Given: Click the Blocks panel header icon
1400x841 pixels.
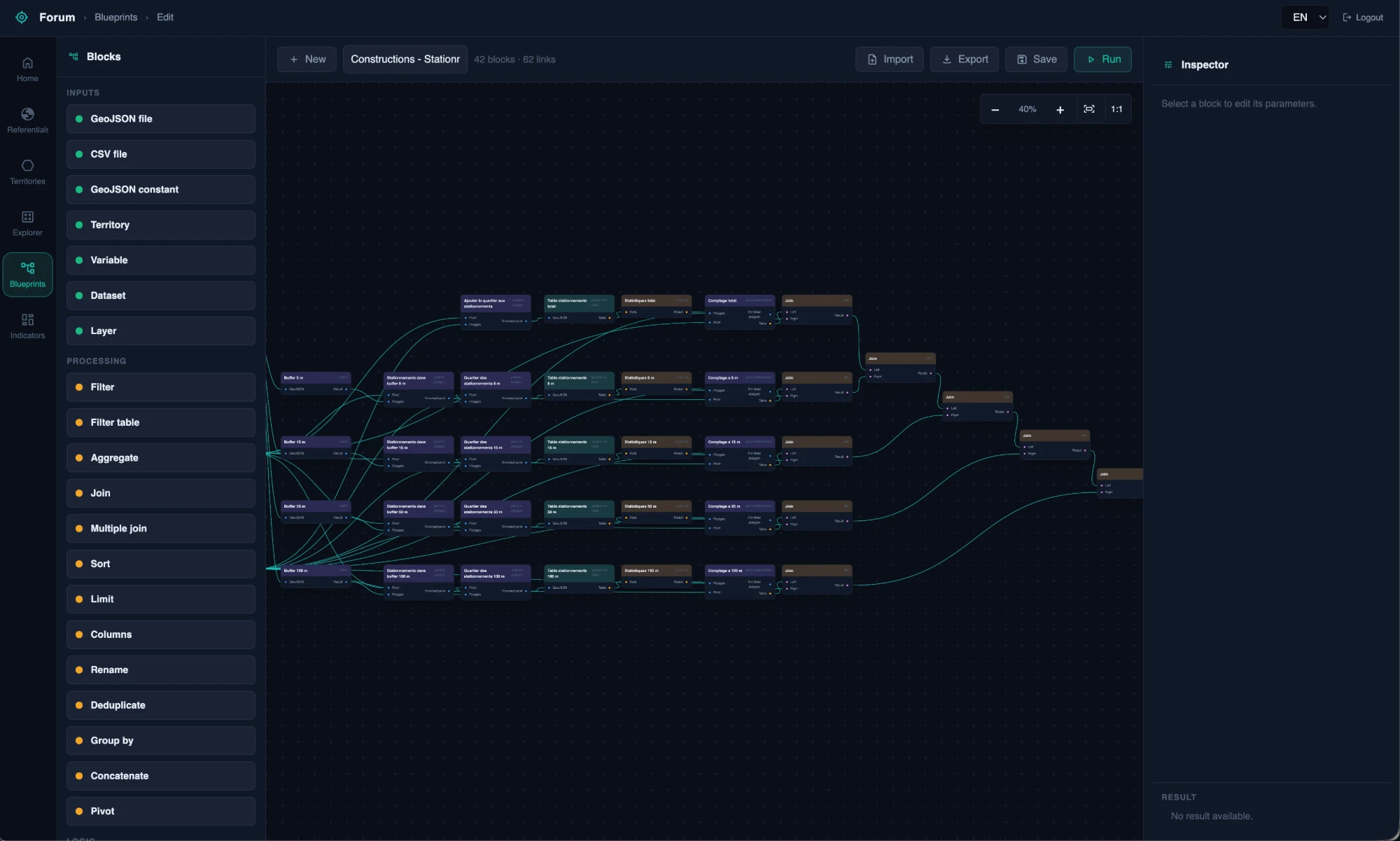Looking at the screenshot, I should point(73,57).
